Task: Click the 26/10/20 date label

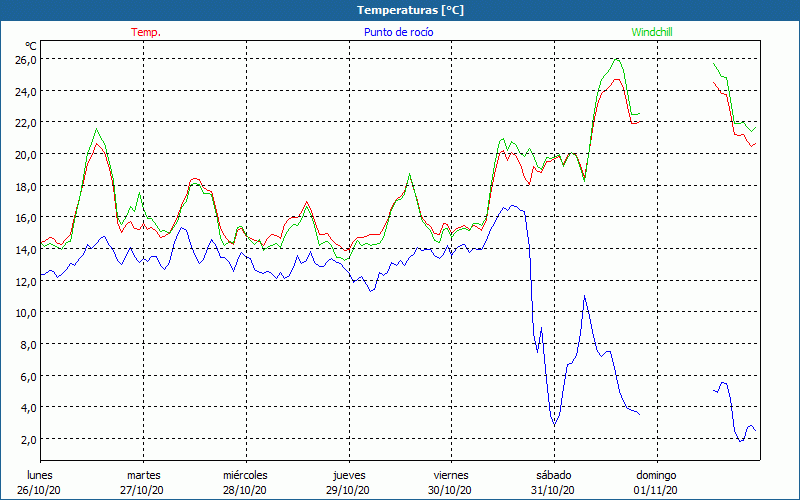Action: point(39,490)
